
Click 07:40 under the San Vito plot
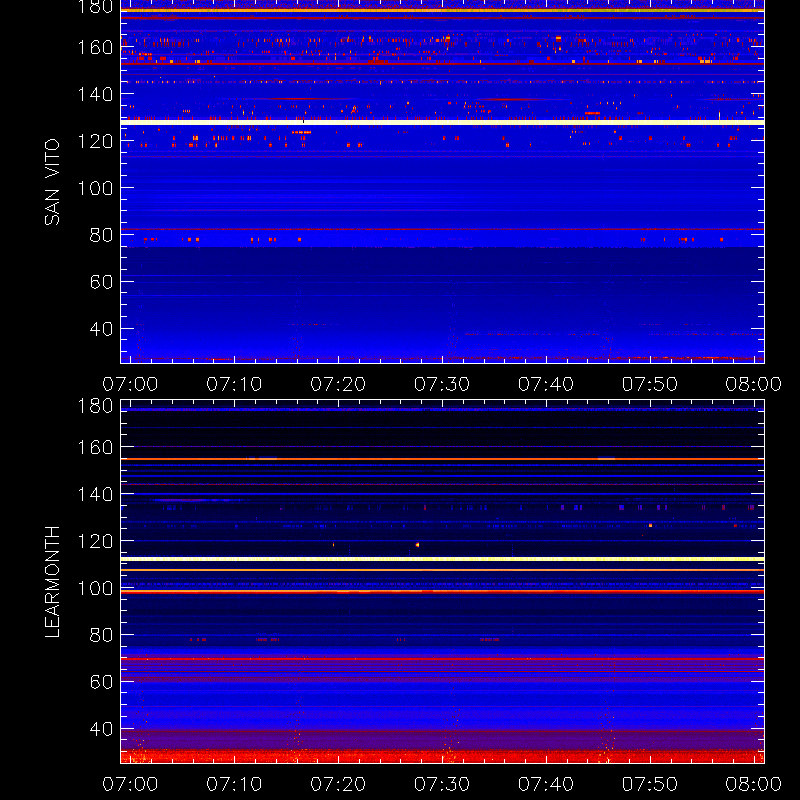coord(546,384)
